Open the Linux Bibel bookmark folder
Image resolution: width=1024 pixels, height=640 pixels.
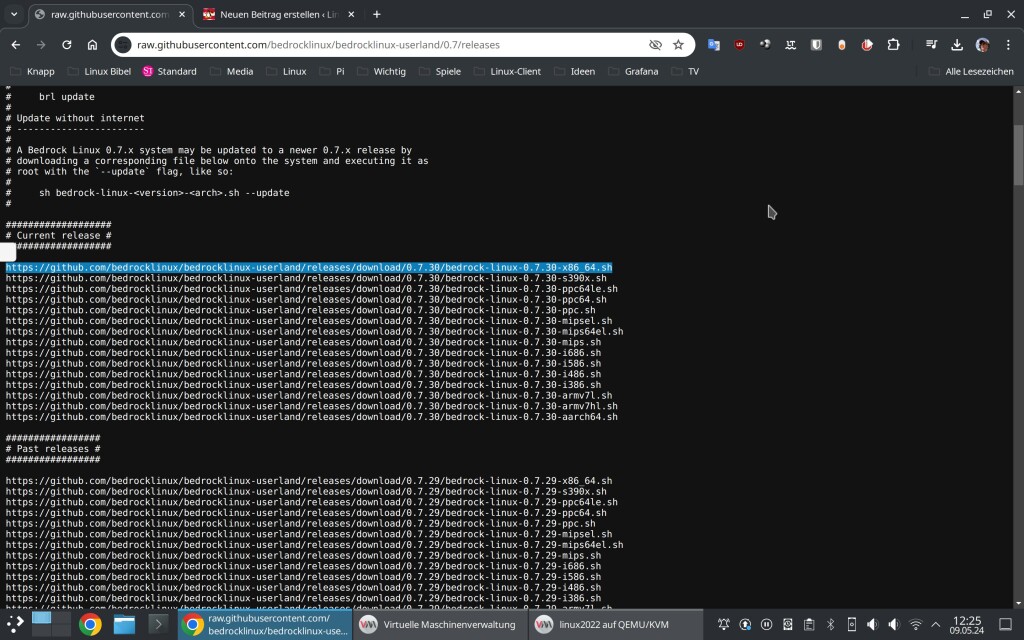coord(99,71)
